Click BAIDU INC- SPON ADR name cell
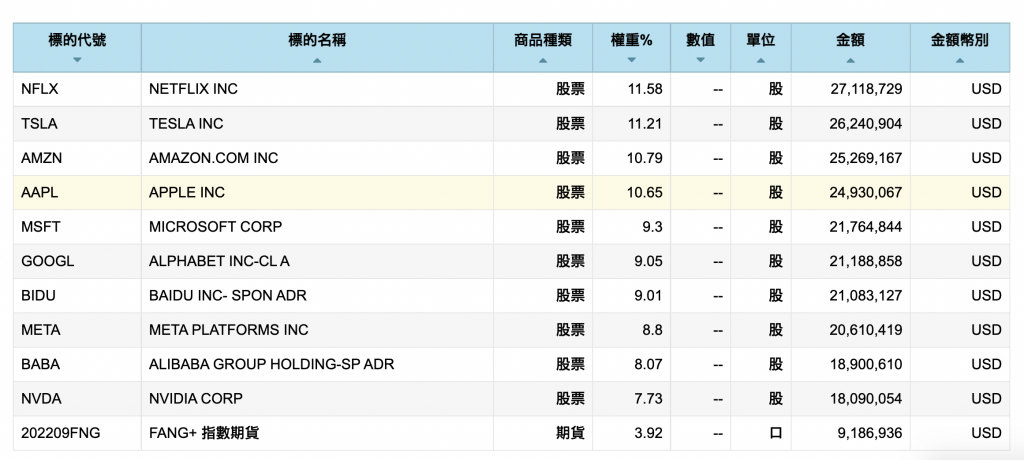 pos(317,295)
